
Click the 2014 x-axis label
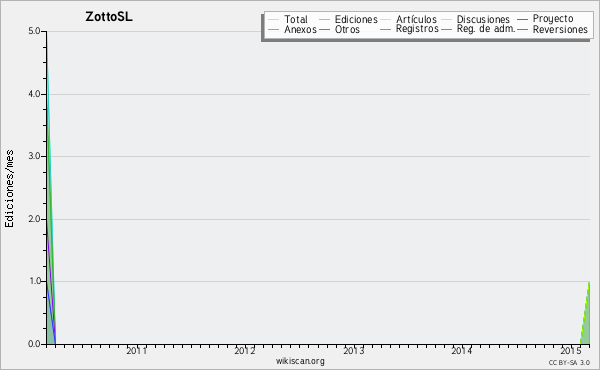(462, 351)
